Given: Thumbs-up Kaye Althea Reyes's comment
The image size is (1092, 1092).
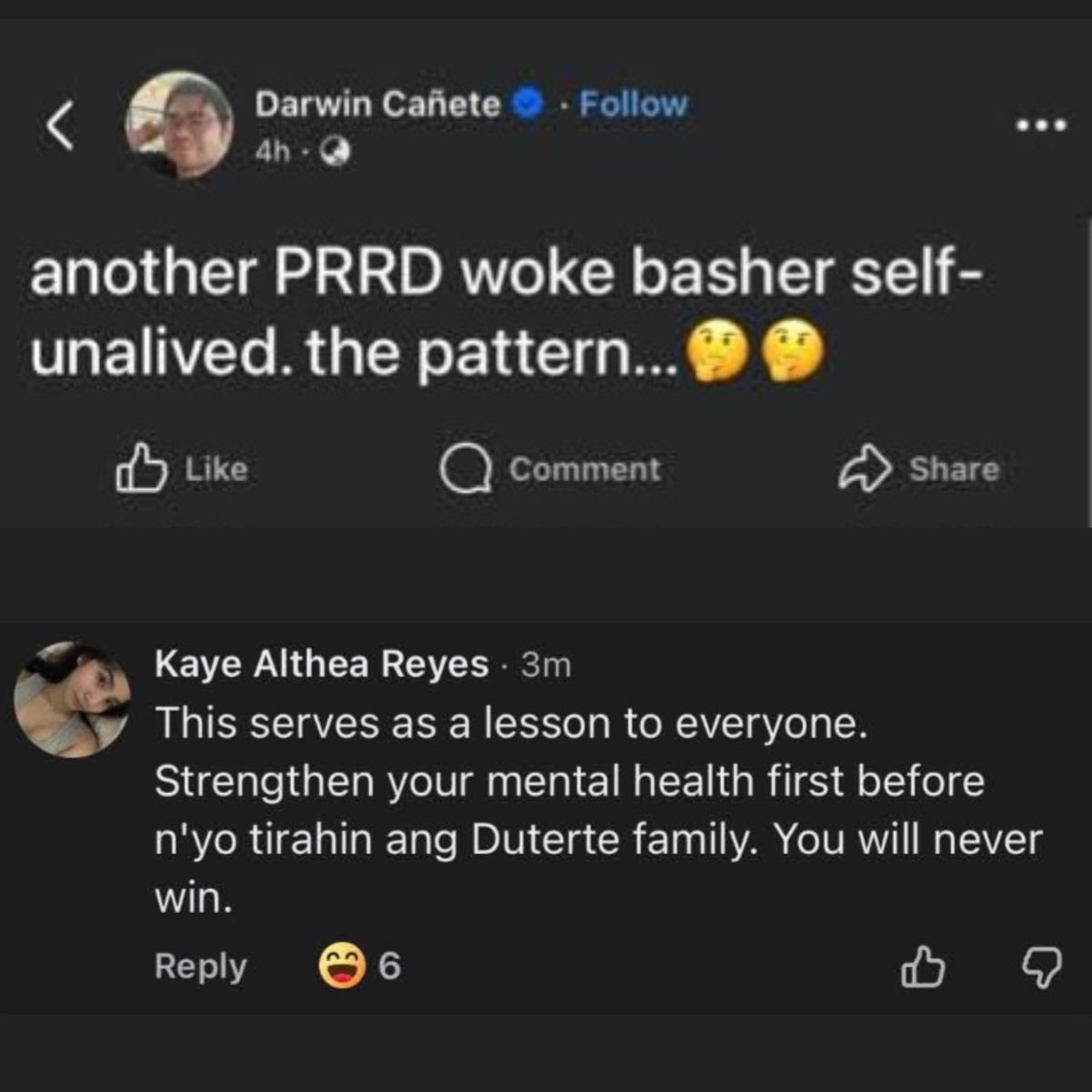Looking at the screenshot, I should 923,967.
